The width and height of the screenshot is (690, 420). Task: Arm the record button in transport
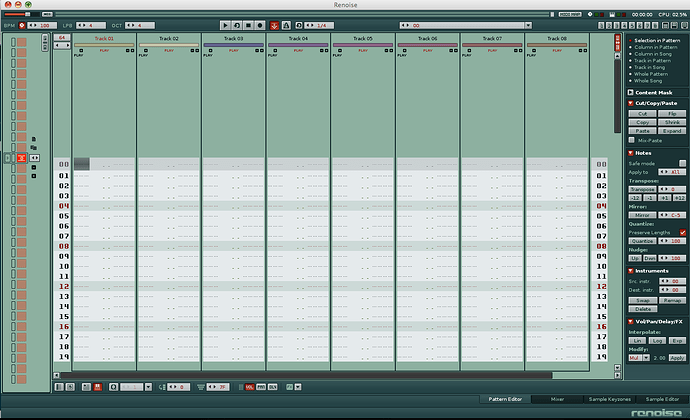click(x=260, y=26)
